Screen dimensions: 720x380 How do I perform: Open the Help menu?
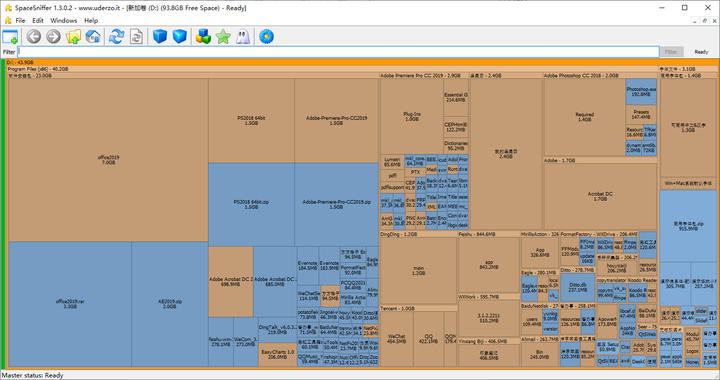click(x=91, y=21)
